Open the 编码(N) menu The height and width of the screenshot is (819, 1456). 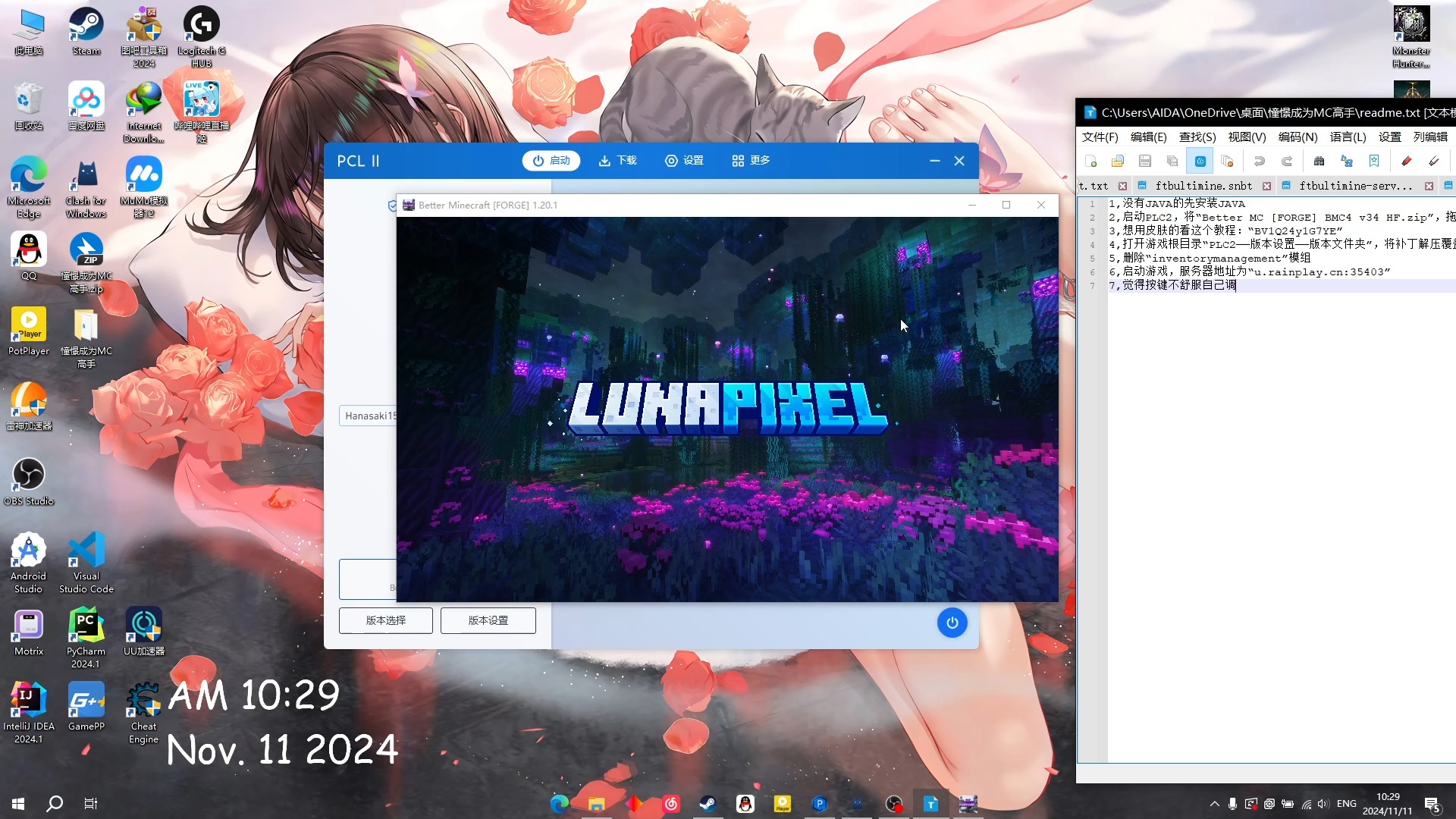(x=1298, y=136)
